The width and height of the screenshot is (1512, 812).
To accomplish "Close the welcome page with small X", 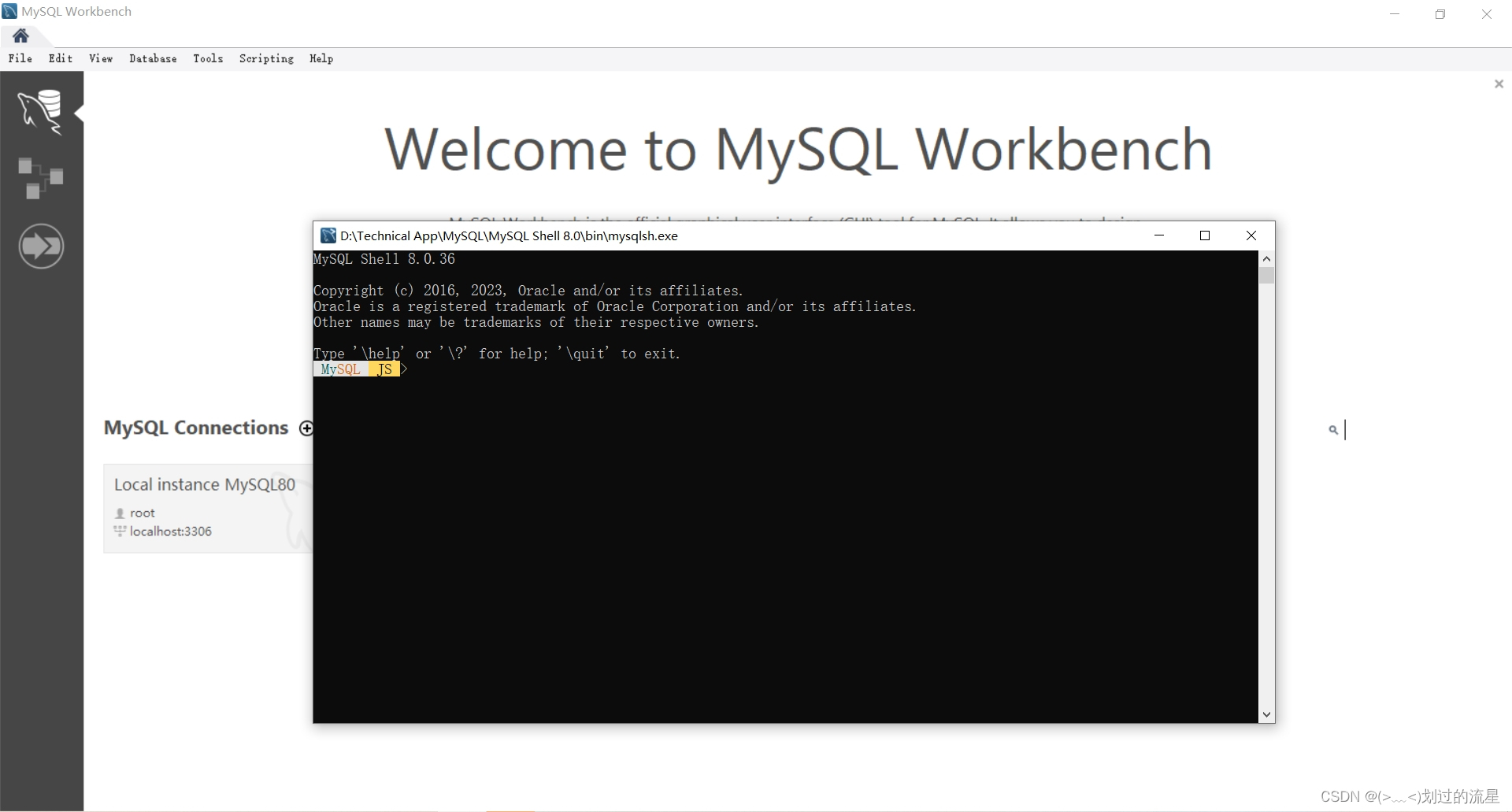I will click(1499, 83).
